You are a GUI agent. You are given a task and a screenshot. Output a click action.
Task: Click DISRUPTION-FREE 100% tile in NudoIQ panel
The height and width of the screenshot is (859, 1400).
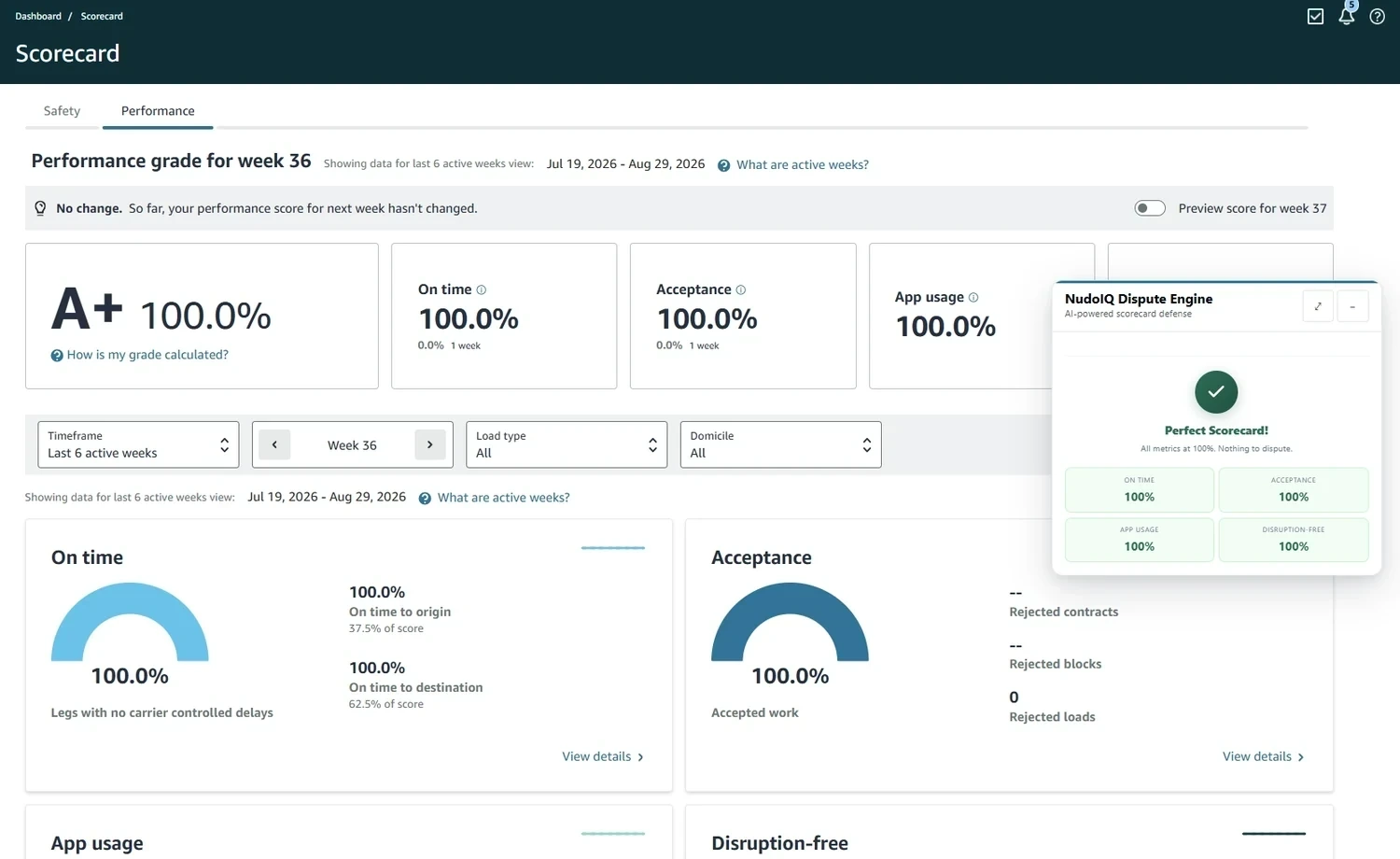1294,540
